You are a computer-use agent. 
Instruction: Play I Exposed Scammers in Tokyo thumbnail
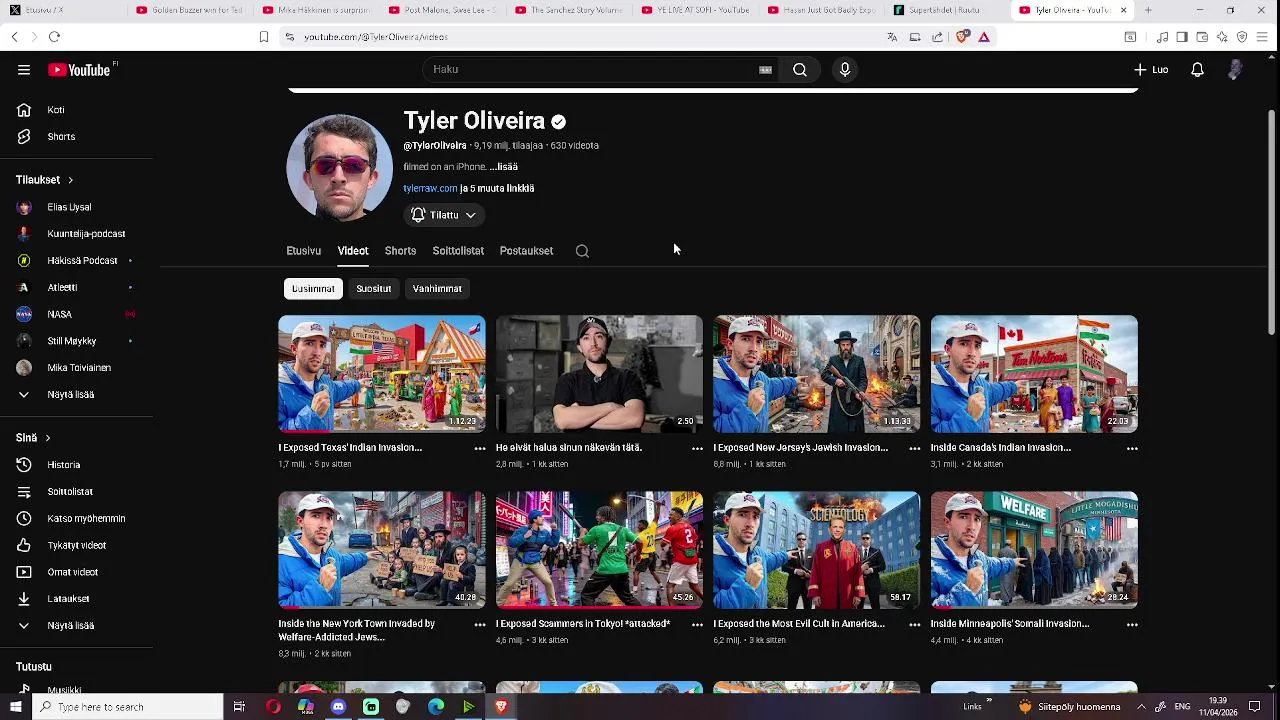tap(599, 550)
